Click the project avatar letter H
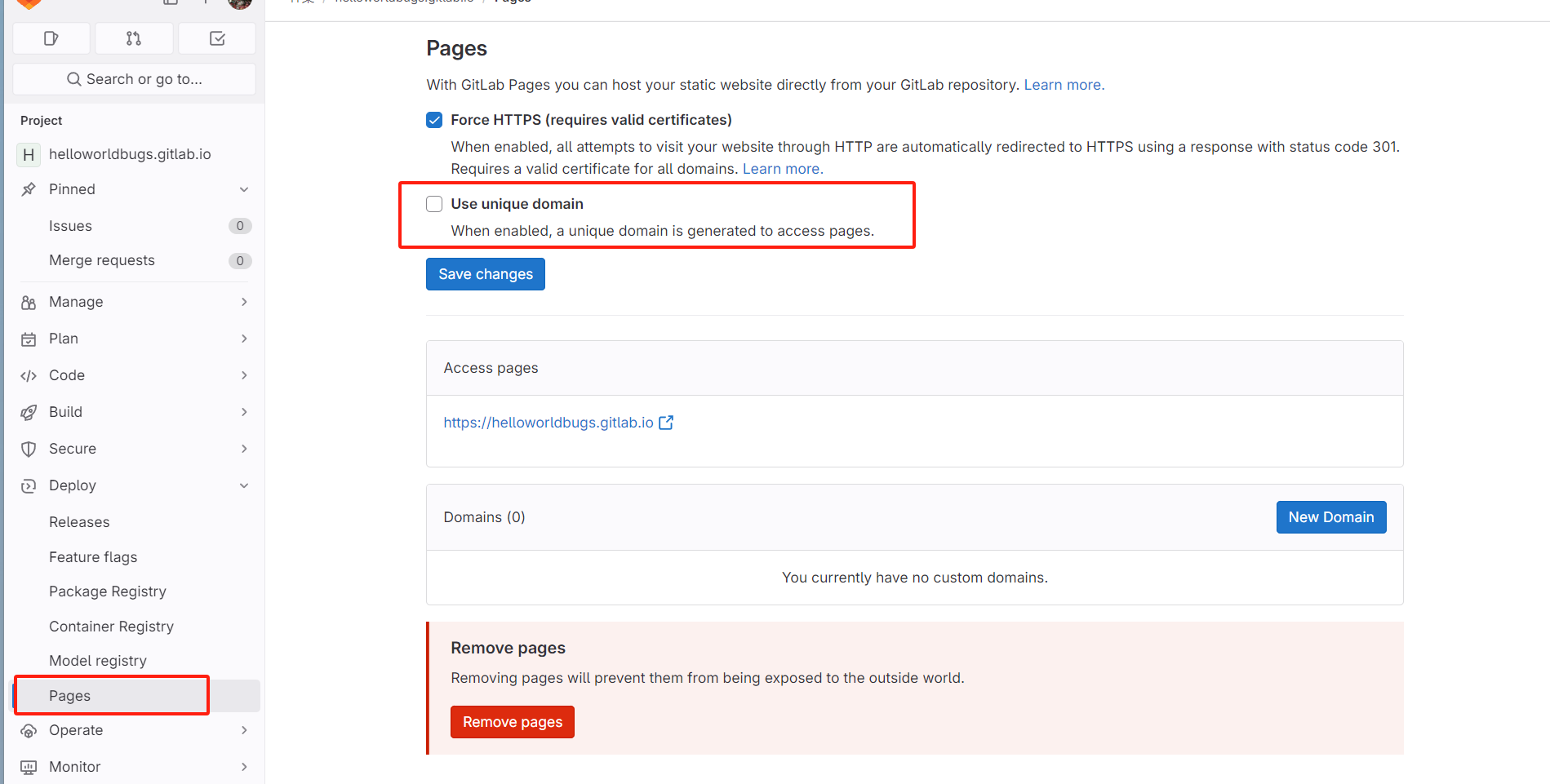This screenshot has width=1550, height=784. tap(29, 154)
